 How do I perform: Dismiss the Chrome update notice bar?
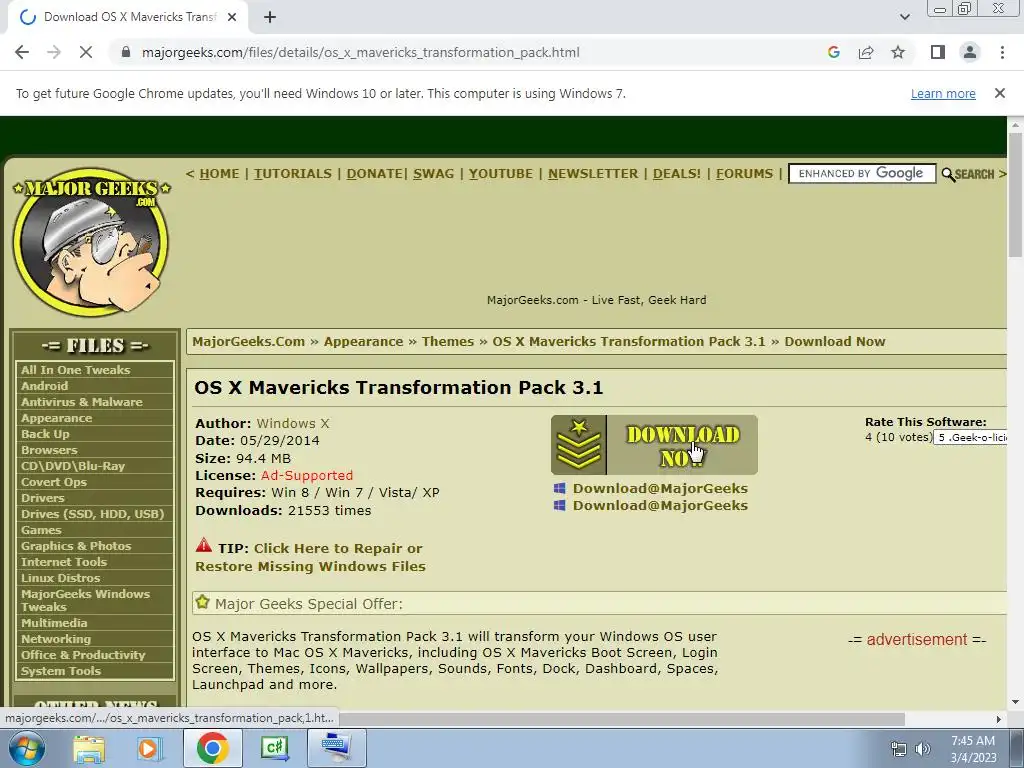tap(999, 93)
